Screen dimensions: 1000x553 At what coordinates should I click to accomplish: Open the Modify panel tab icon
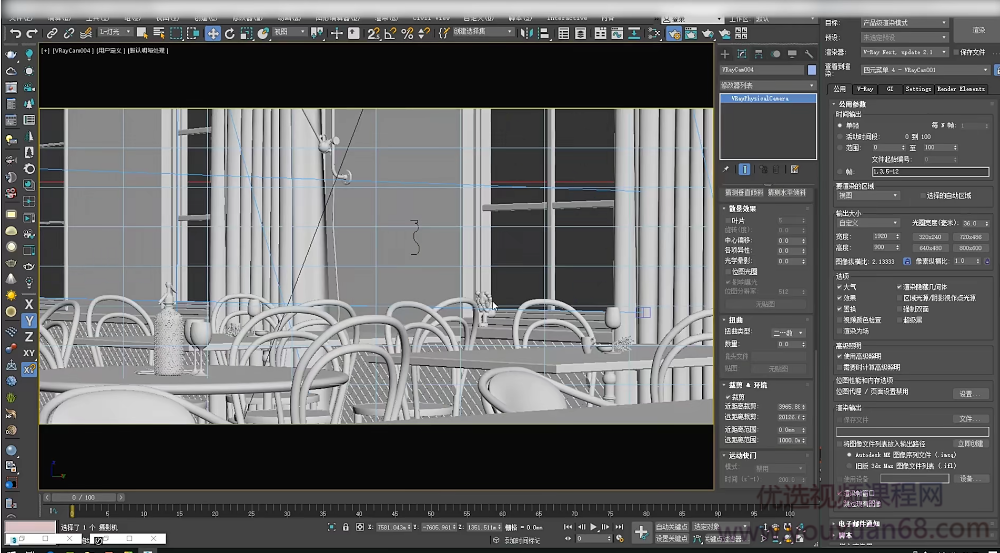pos(742,53)
